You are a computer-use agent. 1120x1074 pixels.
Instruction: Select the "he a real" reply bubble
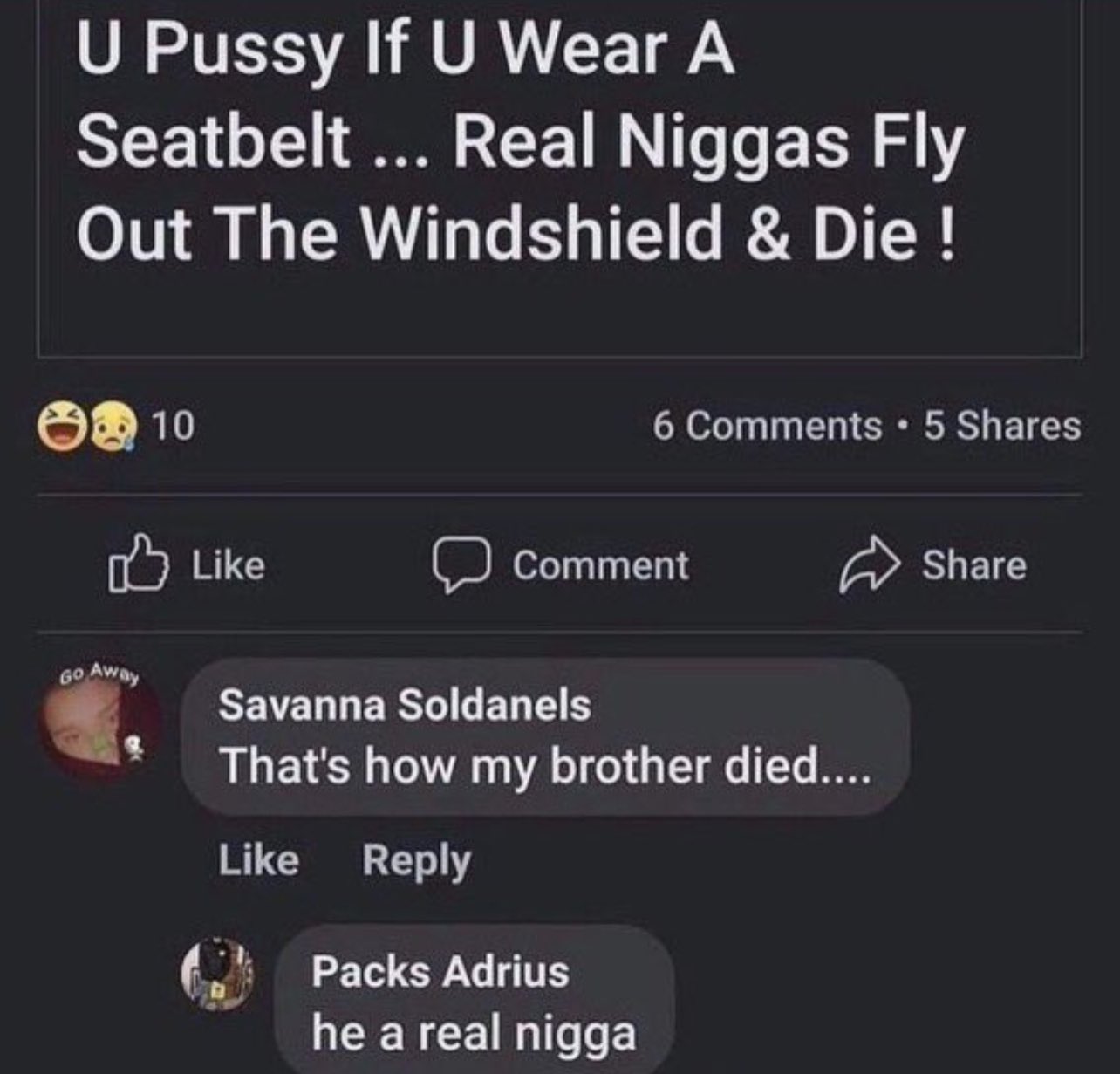[x=475, y=1000]
